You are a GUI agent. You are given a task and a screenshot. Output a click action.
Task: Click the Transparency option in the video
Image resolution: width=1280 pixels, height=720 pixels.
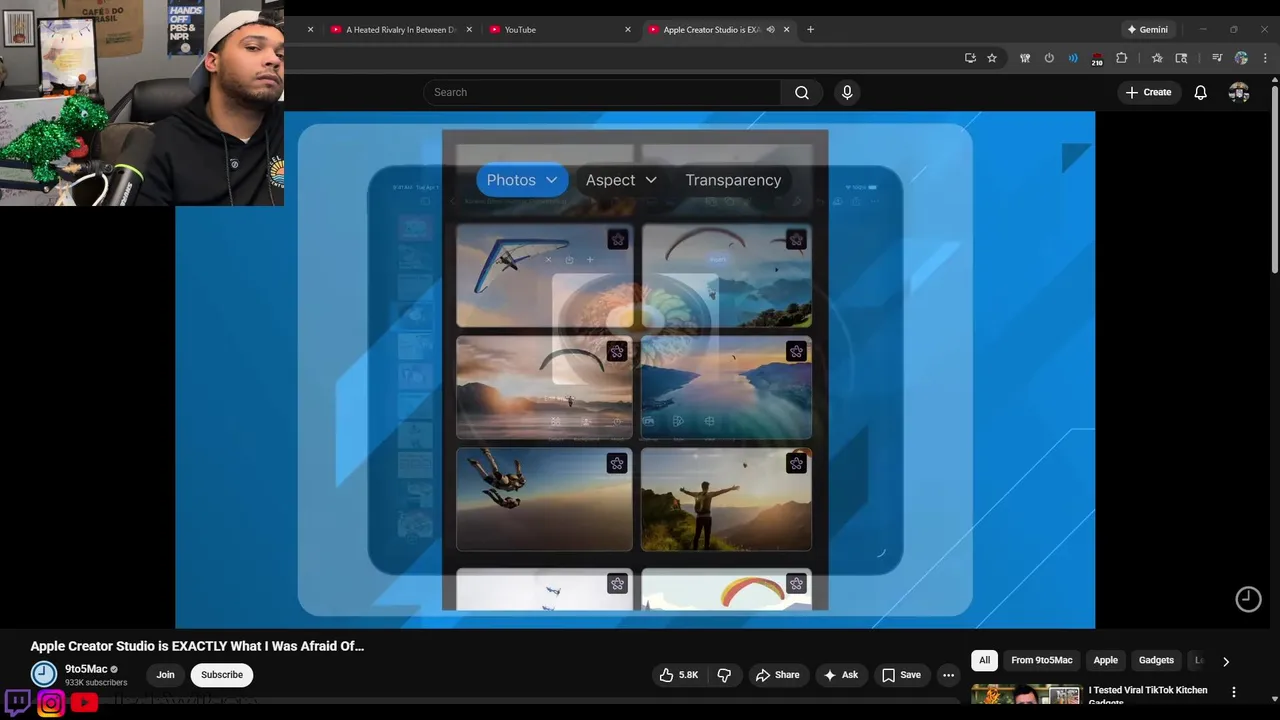point(733,180)
